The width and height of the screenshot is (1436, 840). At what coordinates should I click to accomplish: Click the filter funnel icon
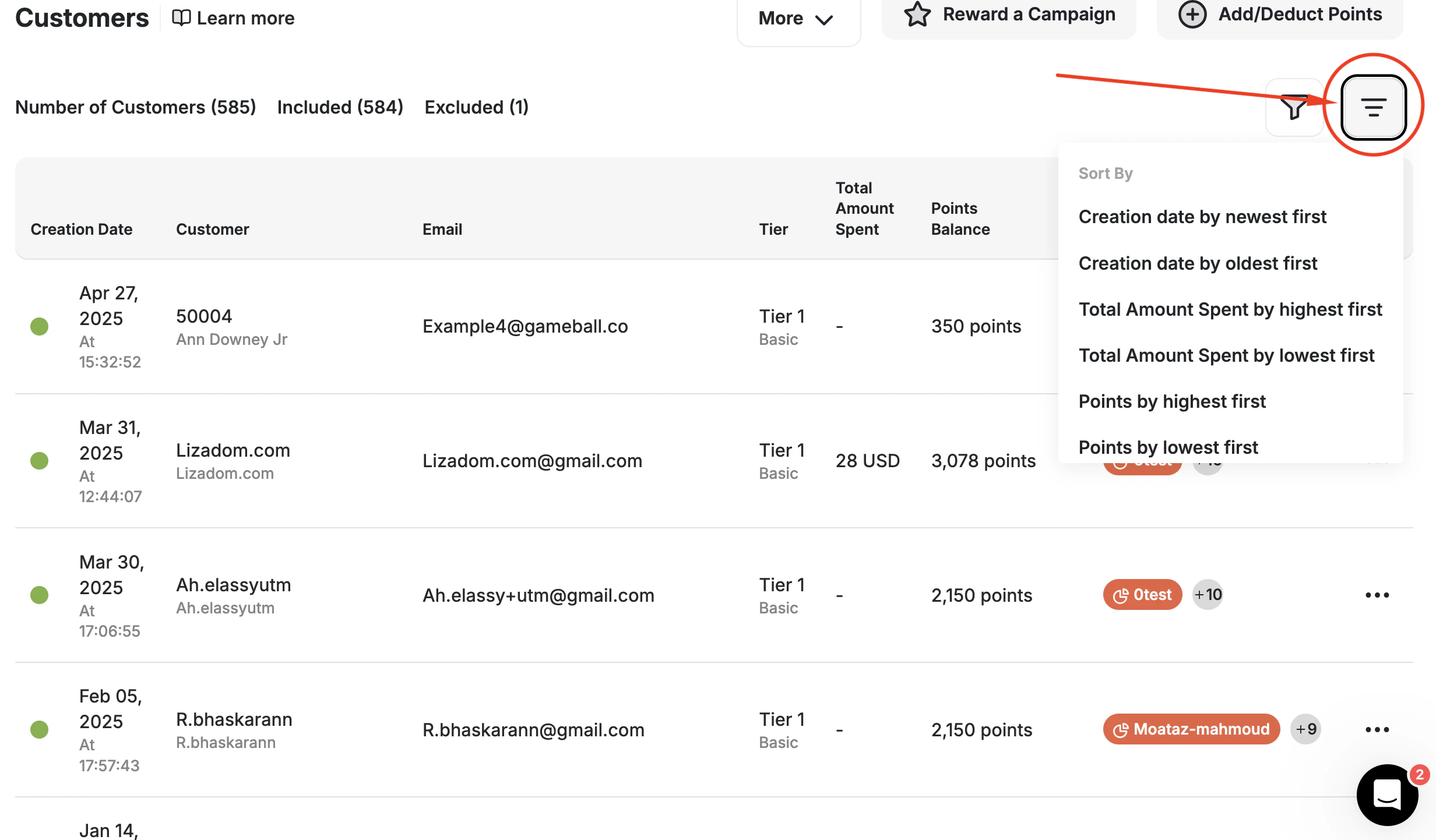click(x=1294, y=108)
